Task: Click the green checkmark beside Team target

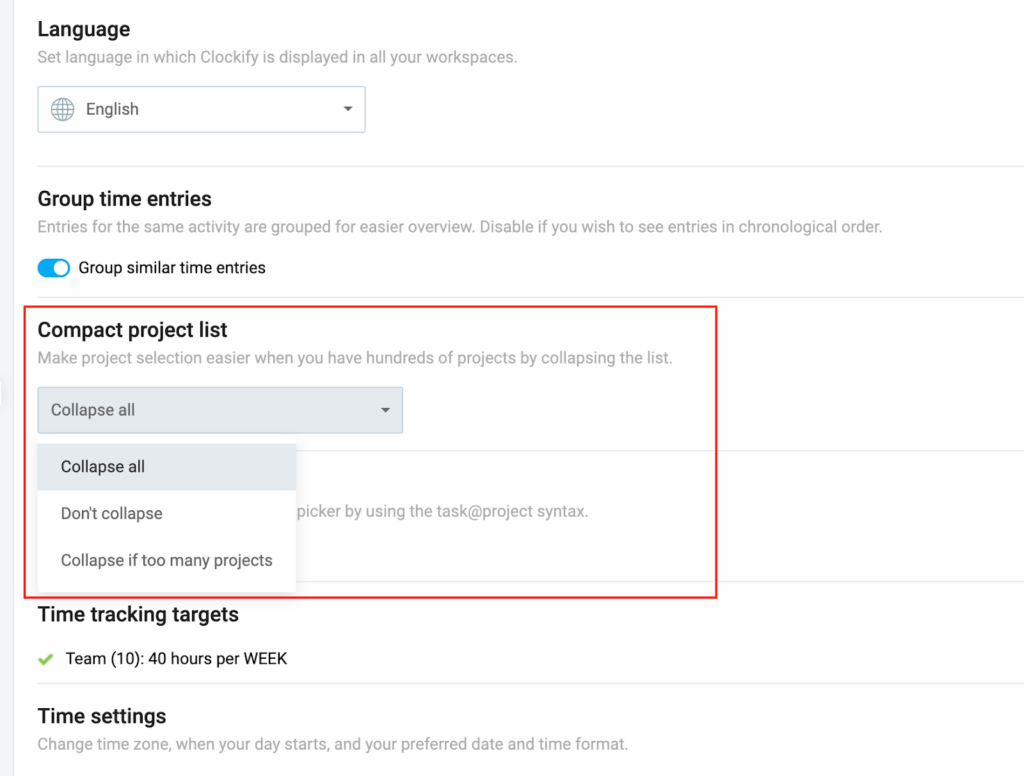Action: pyautogui.click(x=45, y=659)
